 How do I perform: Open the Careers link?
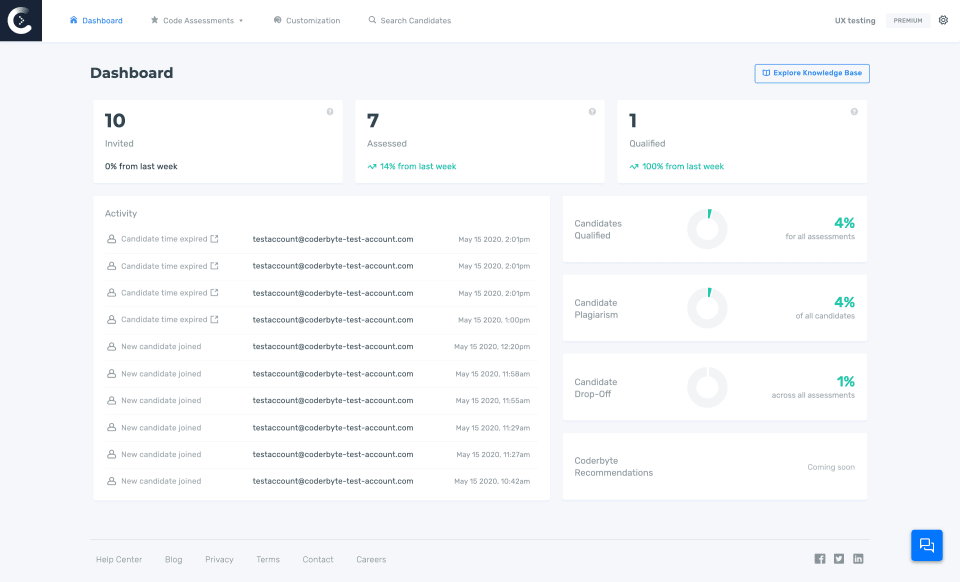tap(371, 559)
